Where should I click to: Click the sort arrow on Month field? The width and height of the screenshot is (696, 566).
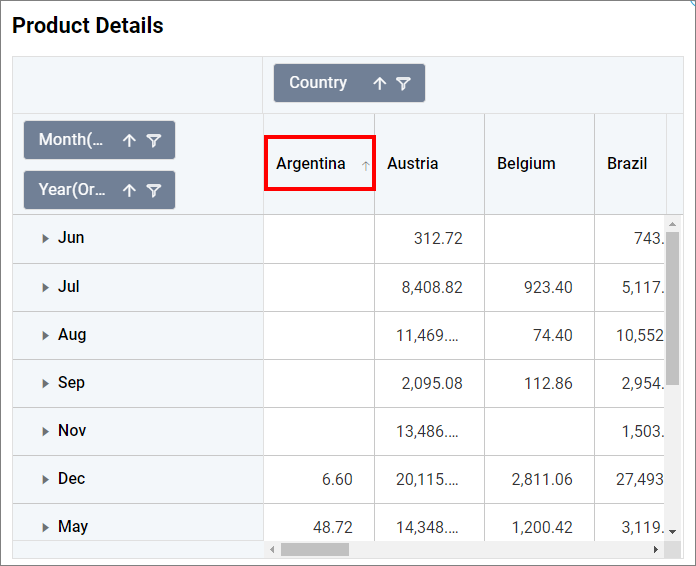point(129,141)
